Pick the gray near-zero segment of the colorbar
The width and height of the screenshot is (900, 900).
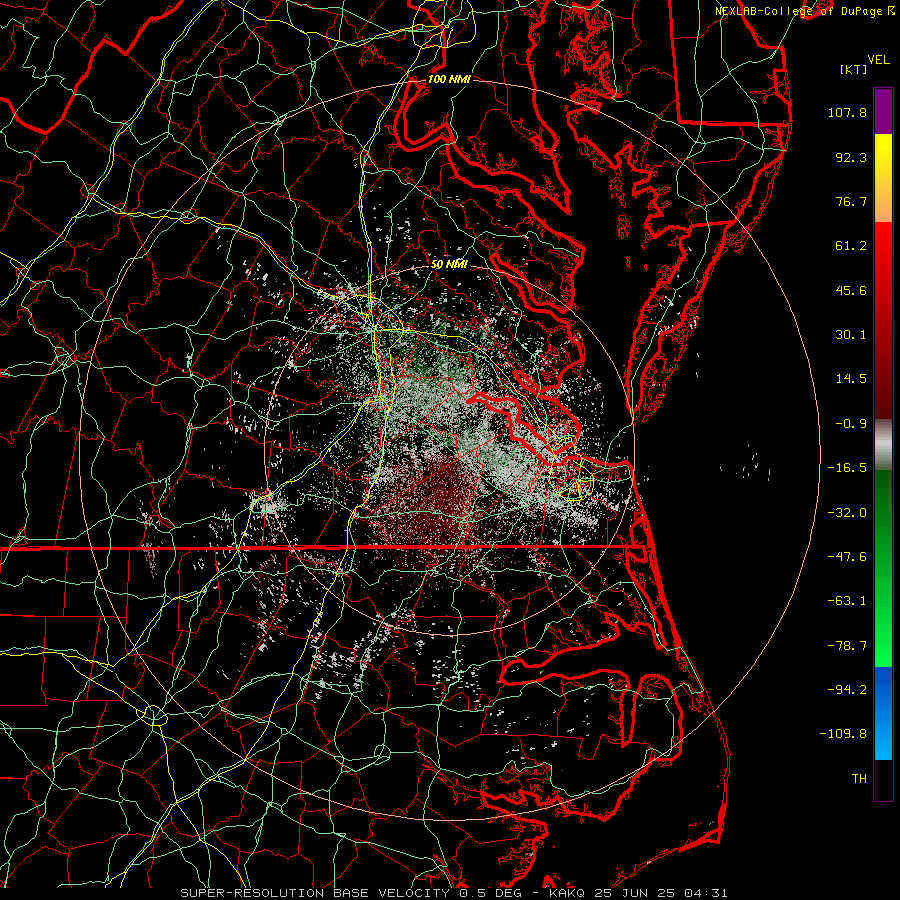(x=883, y=445)
